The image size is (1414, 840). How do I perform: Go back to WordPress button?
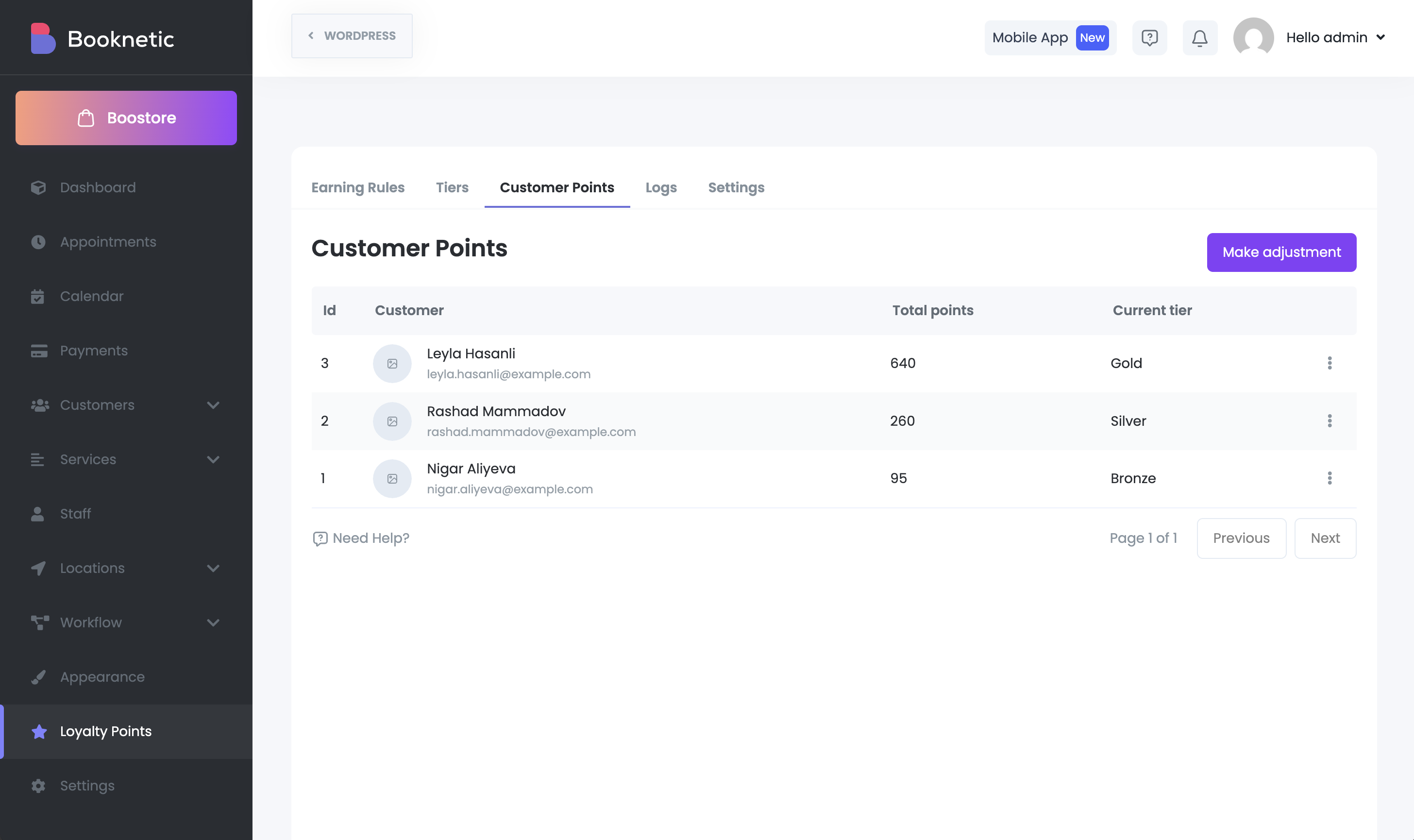(352, 35)
